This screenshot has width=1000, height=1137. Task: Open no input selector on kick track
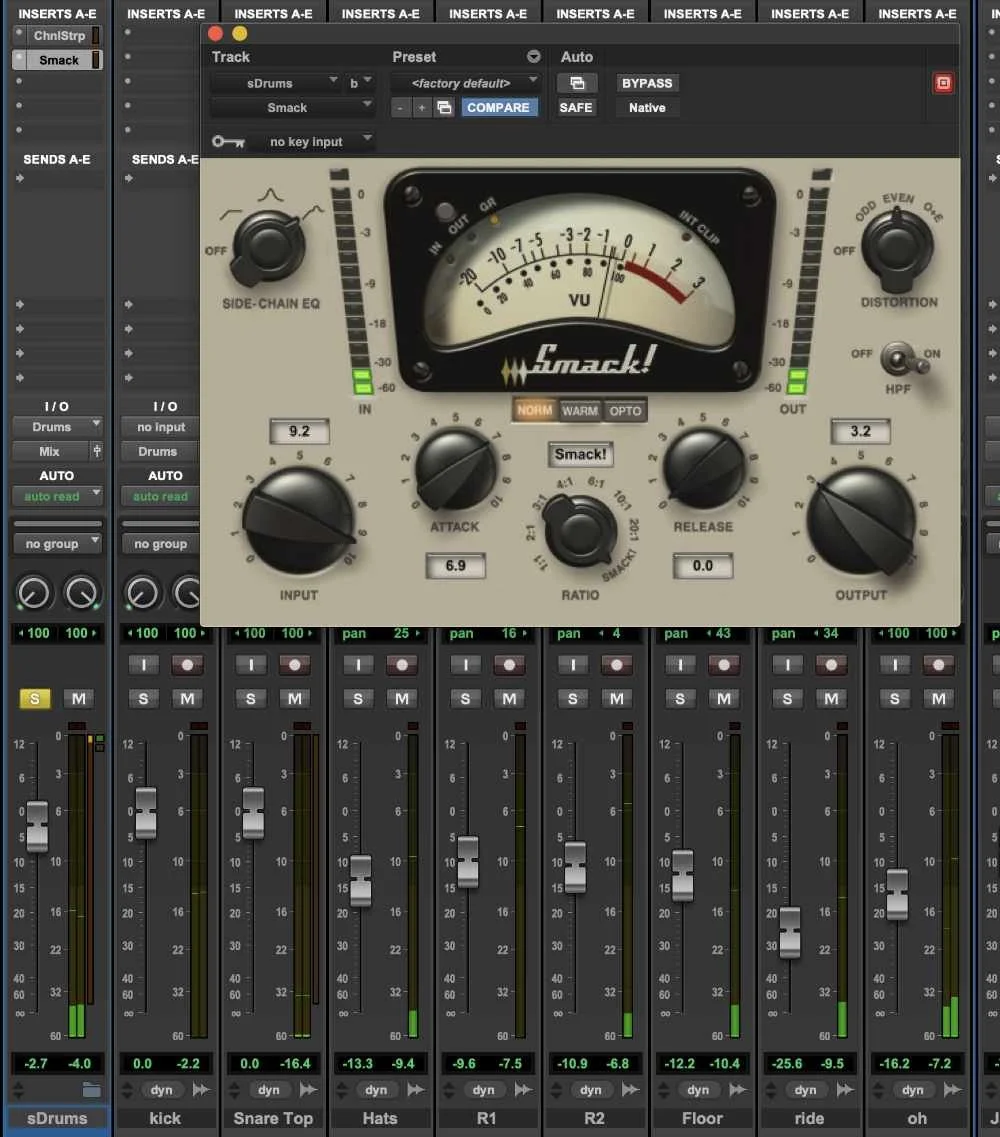point(160,427)
